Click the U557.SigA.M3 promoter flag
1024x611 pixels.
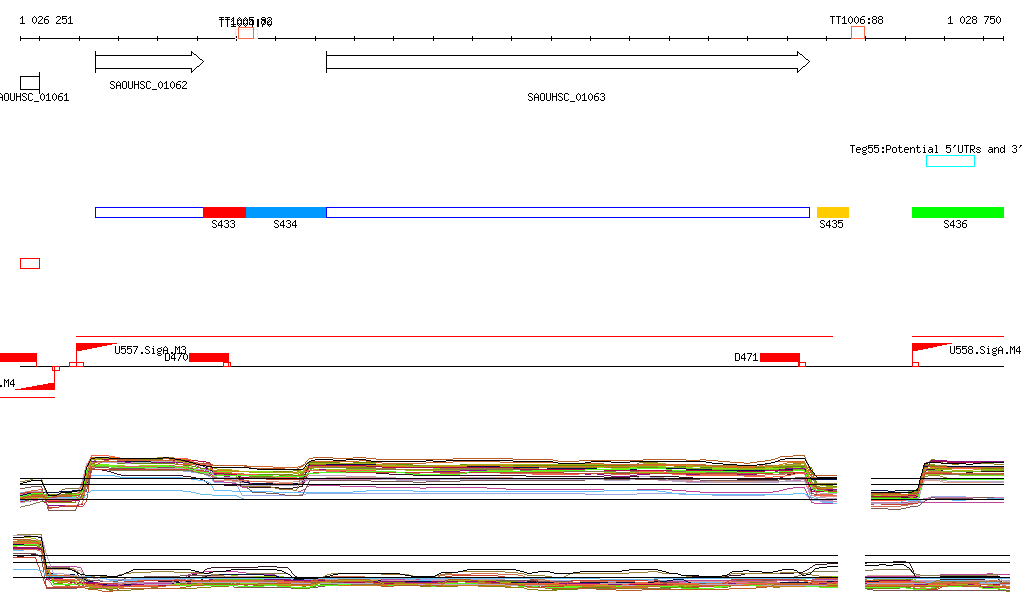coord(96,349)
